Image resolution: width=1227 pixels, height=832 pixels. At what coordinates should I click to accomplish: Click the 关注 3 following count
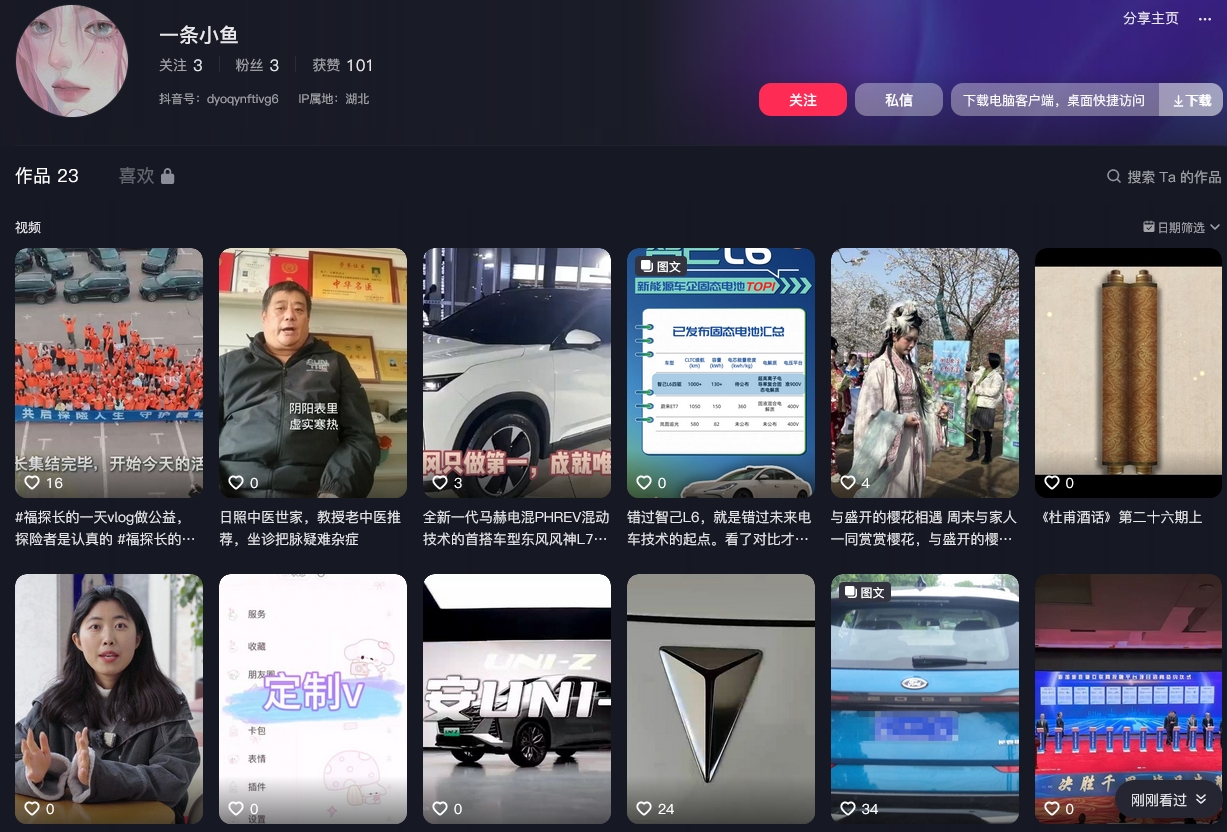pyautogui.click(x=181, y=65)
